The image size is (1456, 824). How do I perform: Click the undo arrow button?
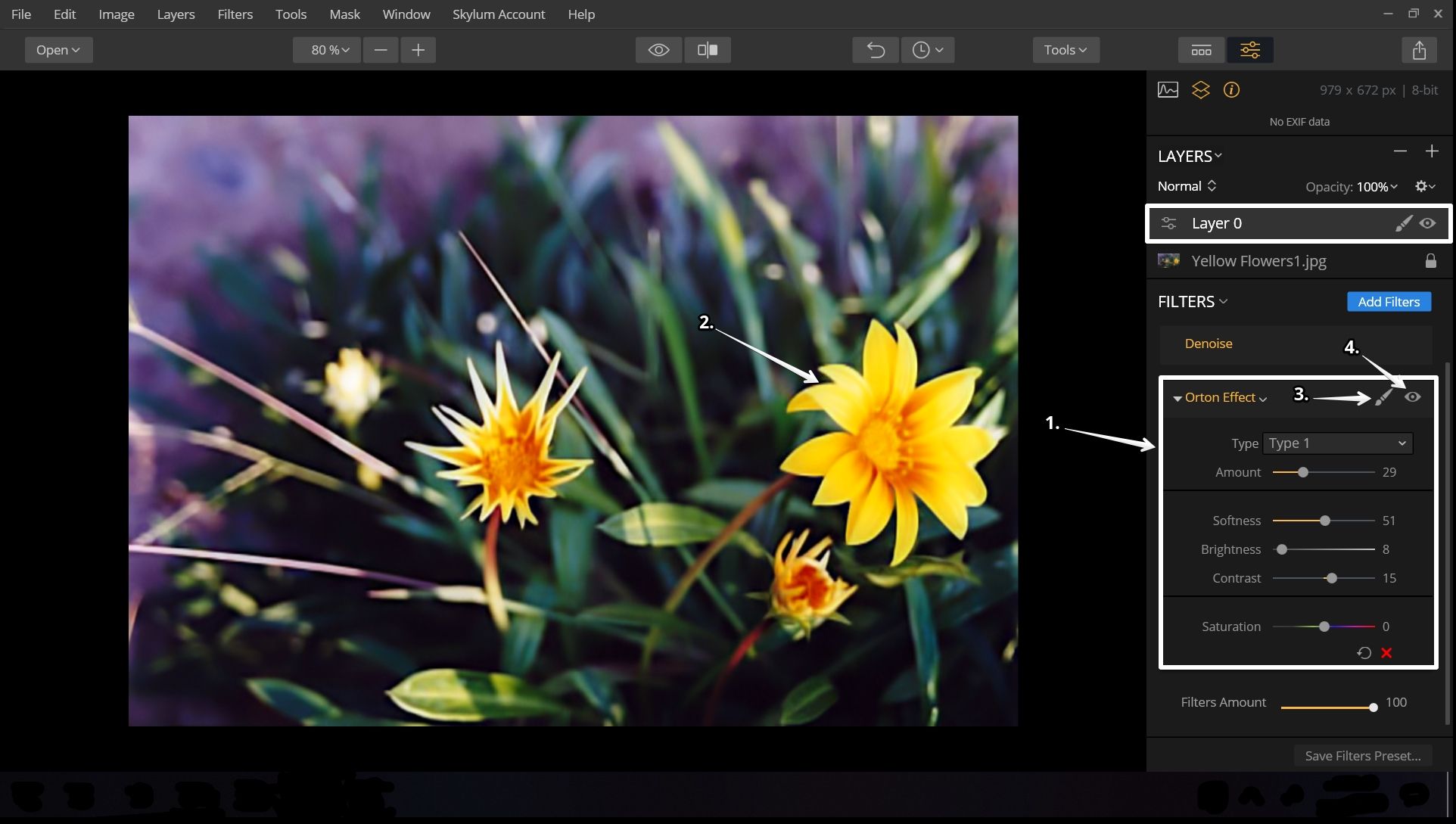[x=876, y=50]
